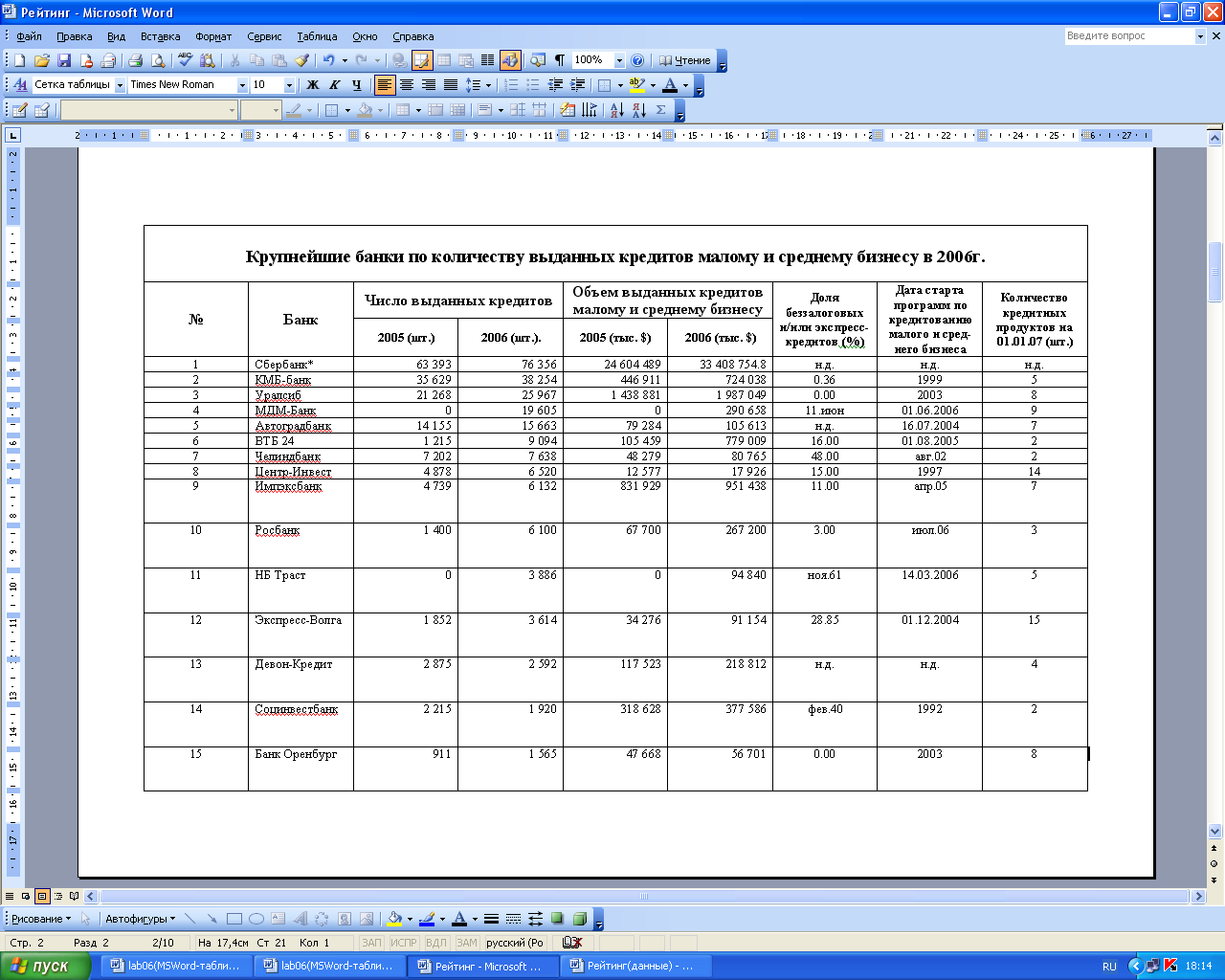Open the Файл menu

click(x=30, y=36)
